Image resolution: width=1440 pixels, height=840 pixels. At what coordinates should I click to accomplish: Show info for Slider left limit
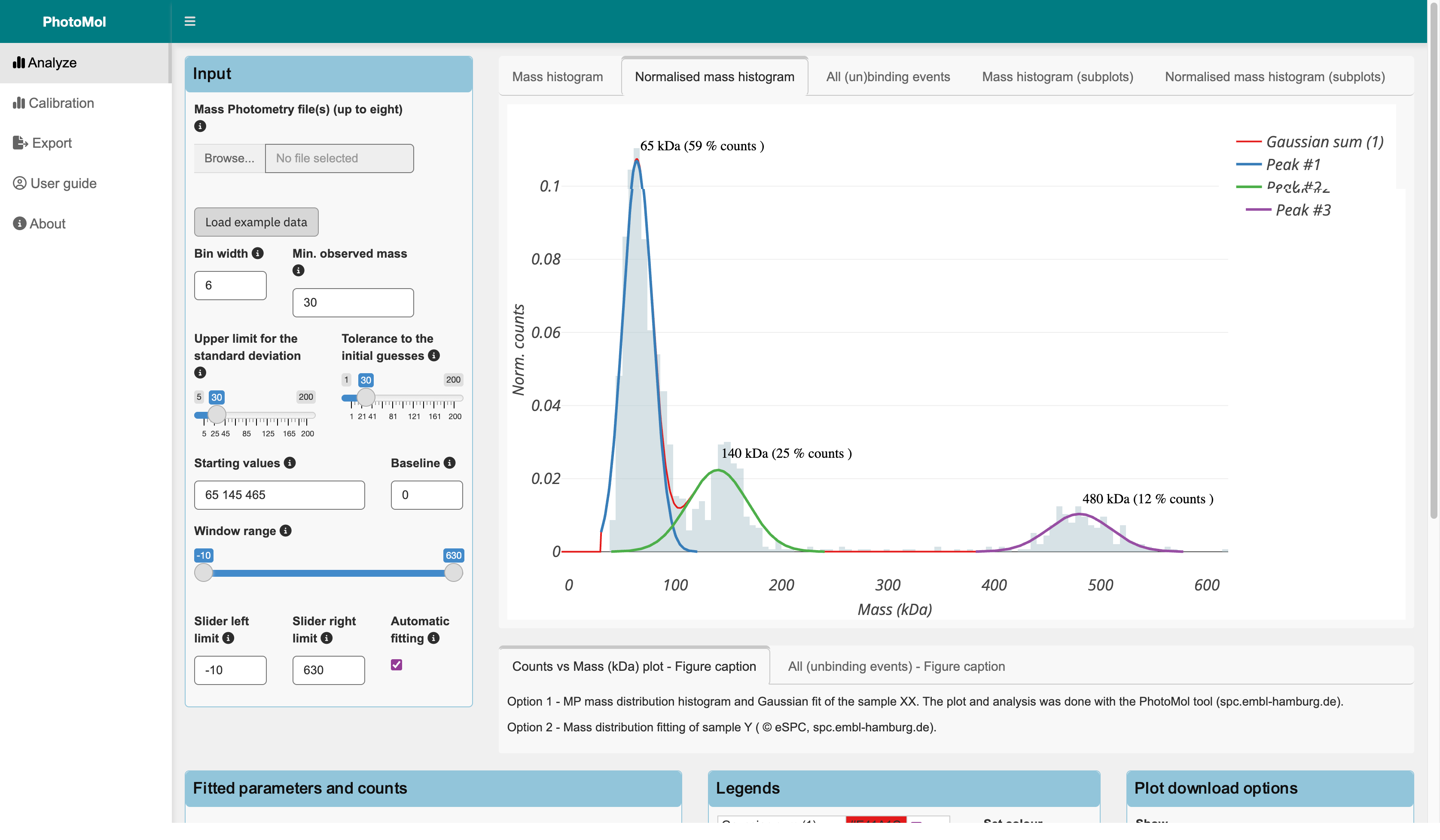coord(228,639)
